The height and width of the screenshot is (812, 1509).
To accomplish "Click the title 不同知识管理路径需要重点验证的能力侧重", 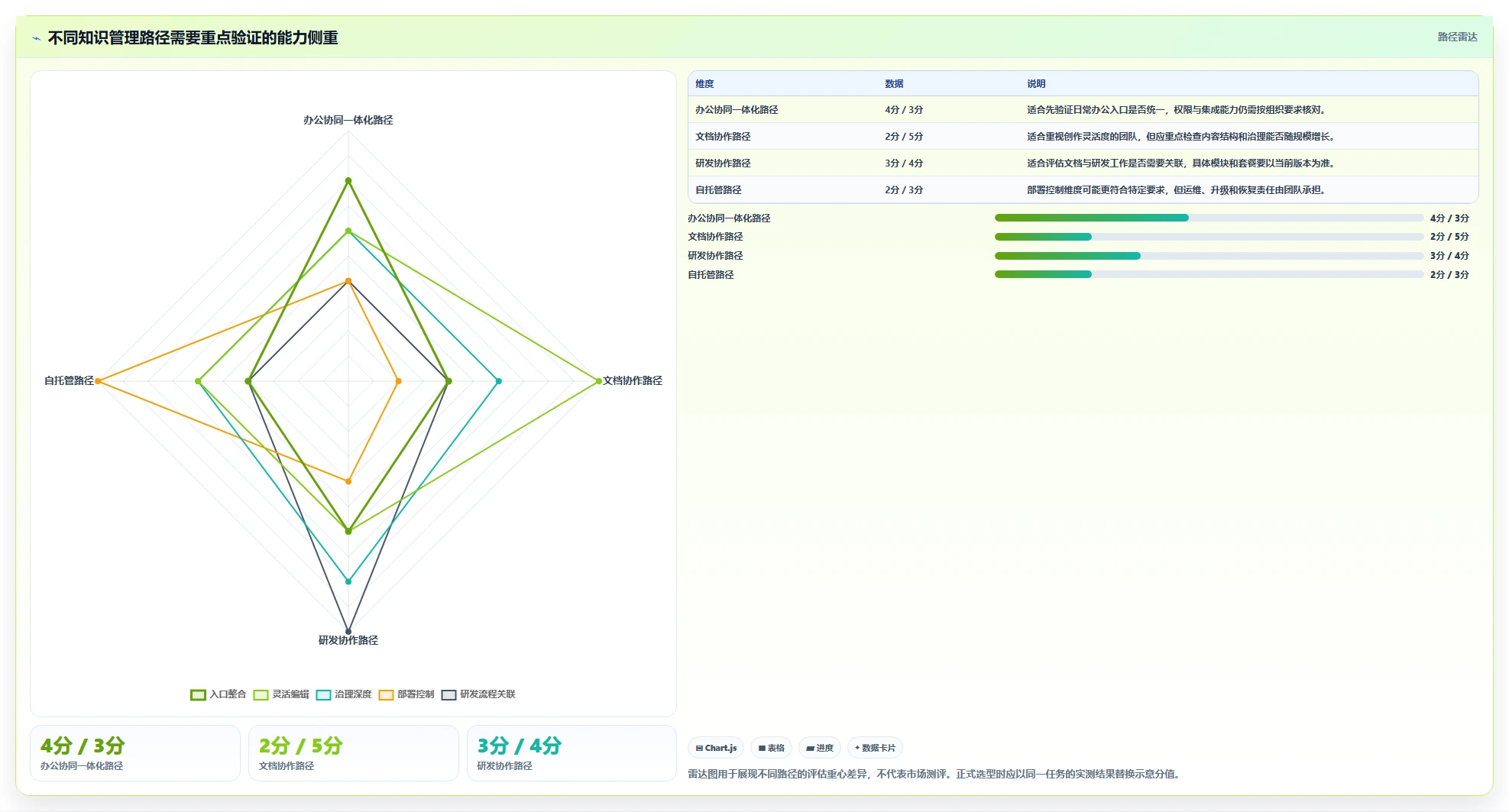I will pos(193,38).
